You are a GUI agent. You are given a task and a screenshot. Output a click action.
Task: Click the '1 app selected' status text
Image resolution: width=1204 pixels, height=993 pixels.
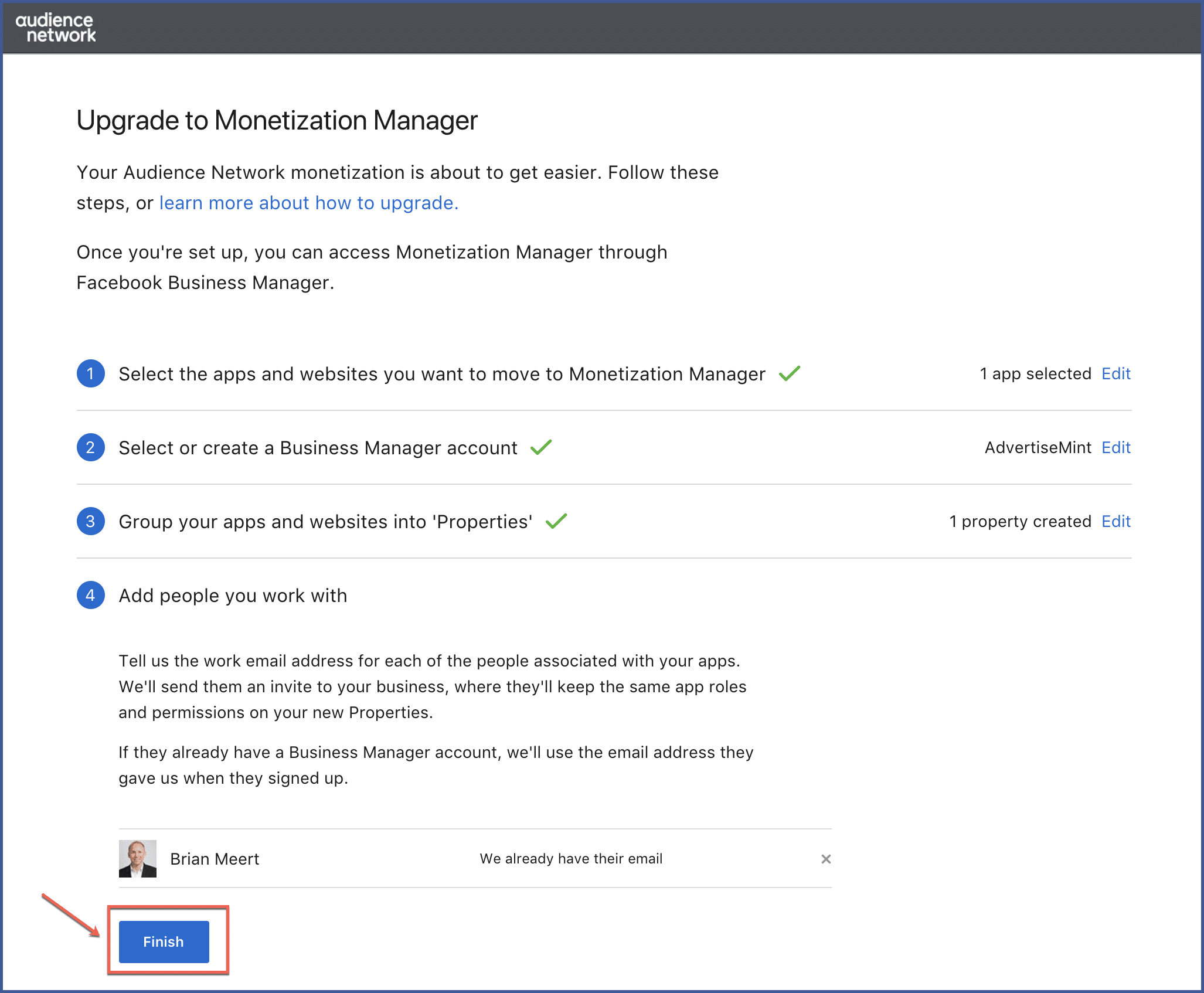tap(1035, 373)
